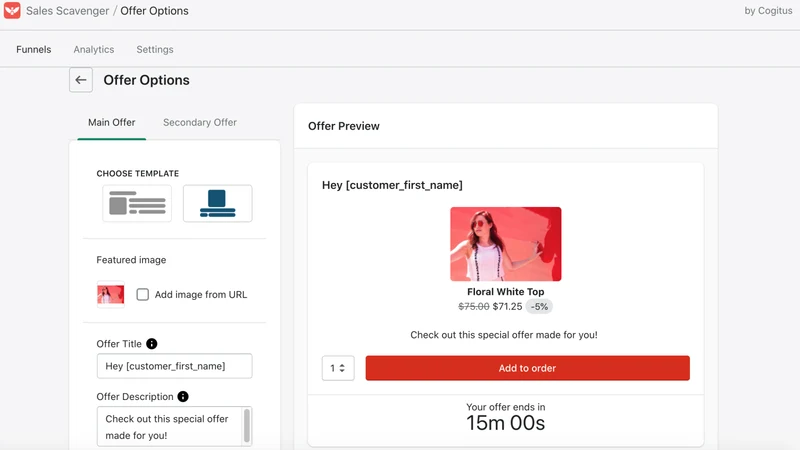The height and width of the screenshot is (450, 800).
Task: Click the struck-through $75.00 price
Action: (473, 307)
